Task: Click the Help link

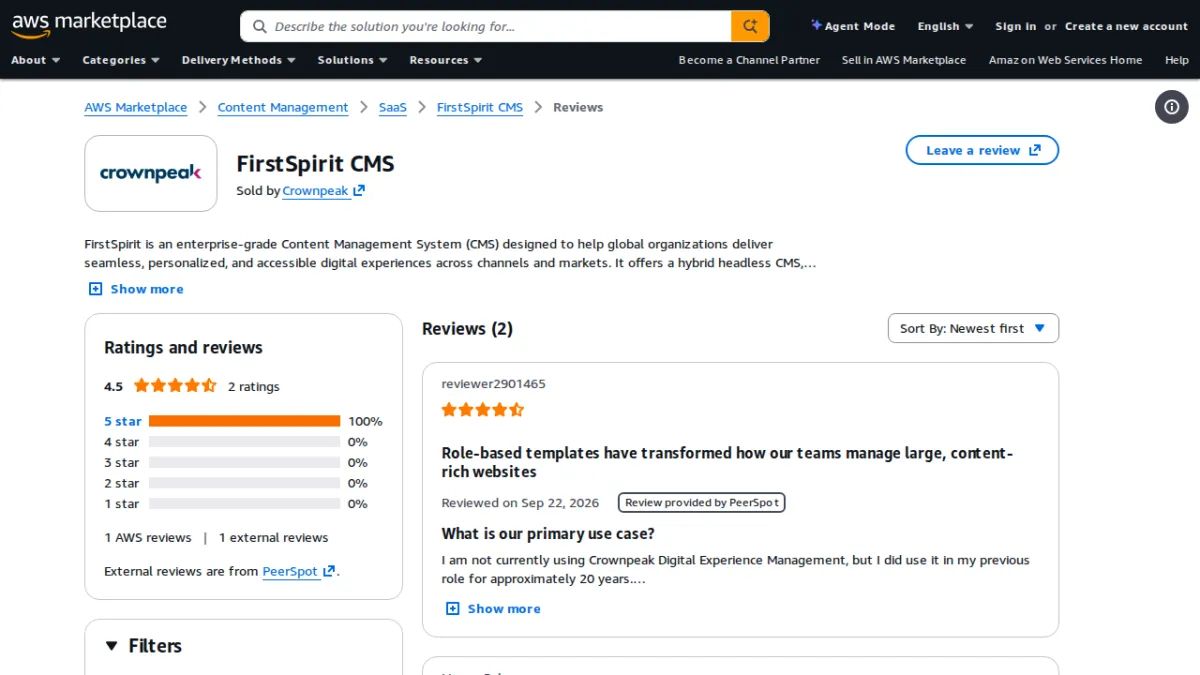Action: (1177, 60)
